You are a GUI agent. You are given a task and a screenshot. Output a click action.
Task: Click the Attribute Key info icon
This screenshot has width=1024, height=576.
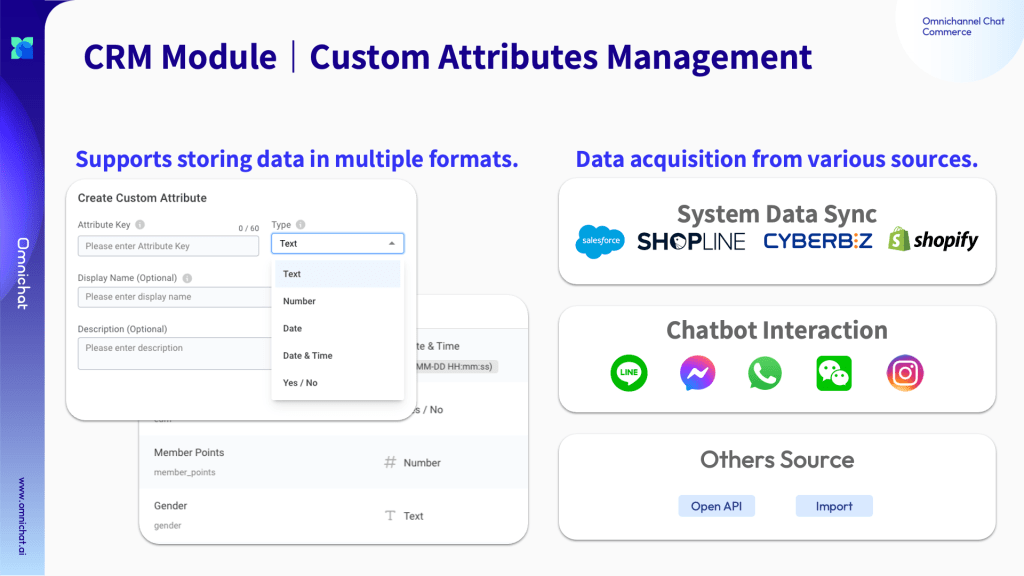click(x=140, y=225)
